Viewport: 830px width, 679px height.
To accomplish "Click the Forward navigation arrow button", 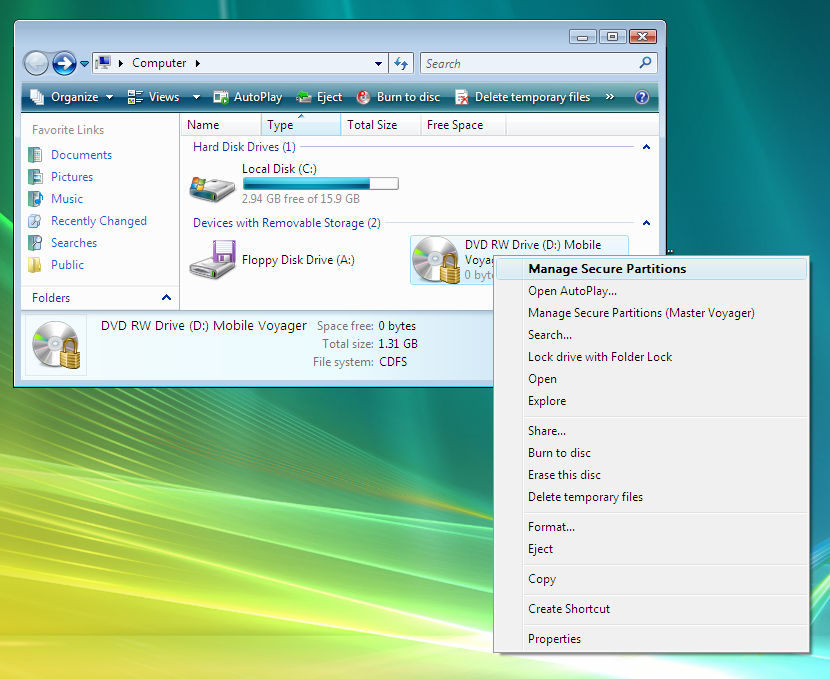I will [x=64, y=64].
